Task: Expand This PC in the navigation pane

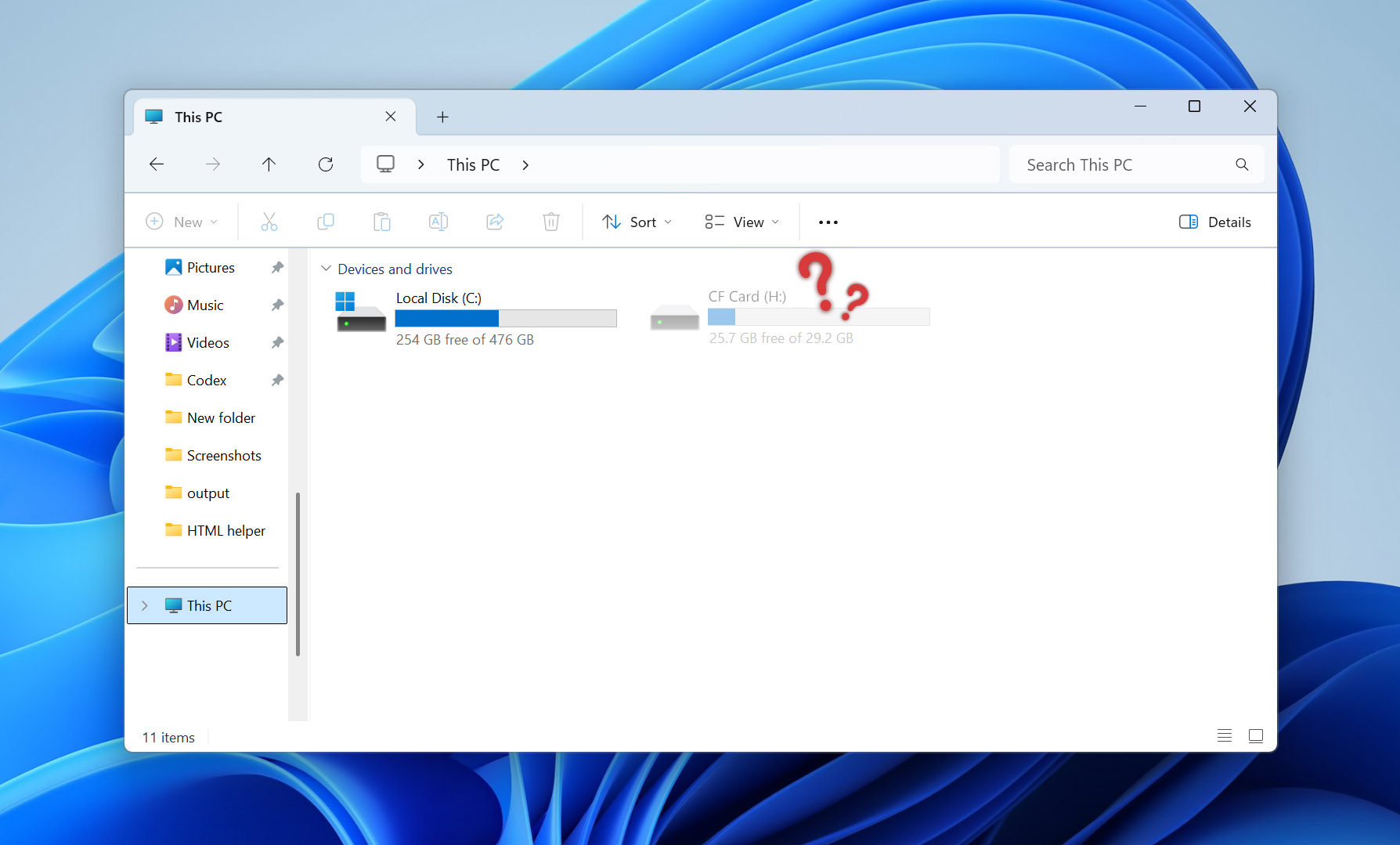Action: tap(144, 605)
